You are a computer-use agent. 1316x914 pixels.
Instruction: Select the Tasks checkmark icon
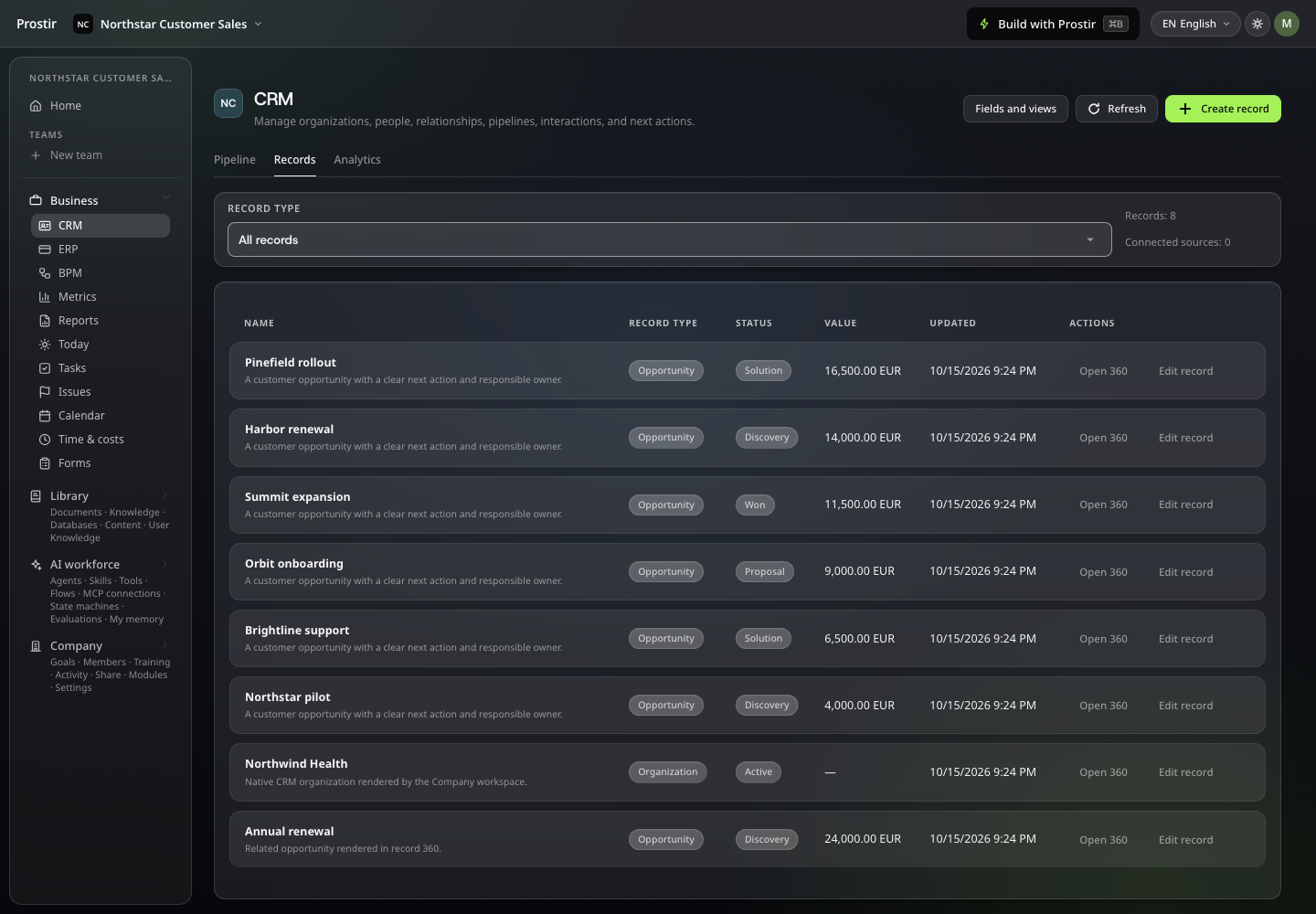[x=45, y=368]
